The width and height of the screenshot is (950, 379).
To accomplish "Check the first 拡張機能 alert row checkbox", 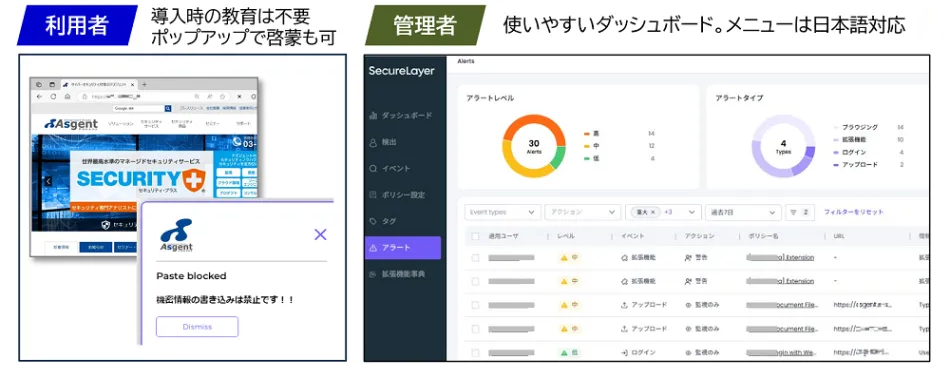I will [475, 257].
